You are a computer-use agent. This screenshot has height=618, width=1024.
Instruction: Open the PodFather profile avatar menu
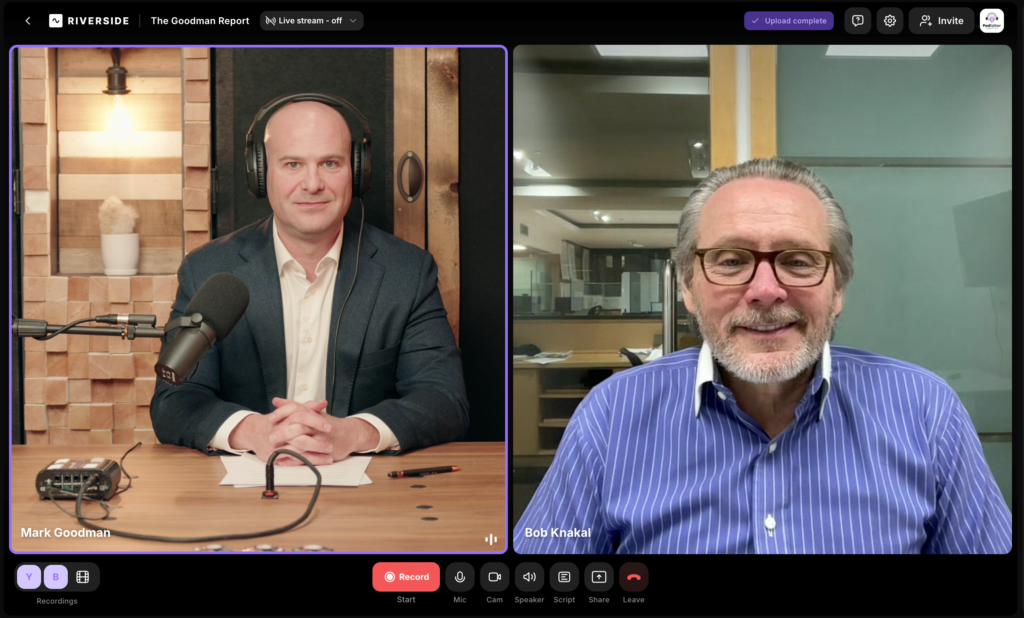tap(991, 20)
